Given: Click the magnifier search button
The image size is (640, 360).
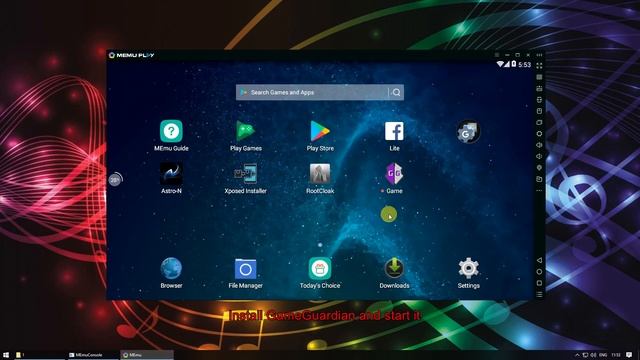Looking at the screenshot, I should pos(396,93).
